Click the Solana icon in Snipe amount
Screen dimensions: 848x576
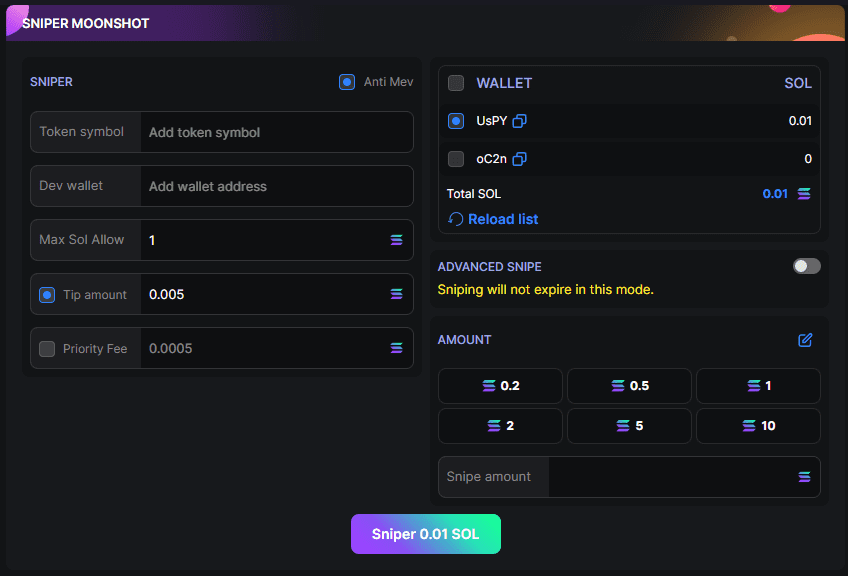click(x=804, y=477)
